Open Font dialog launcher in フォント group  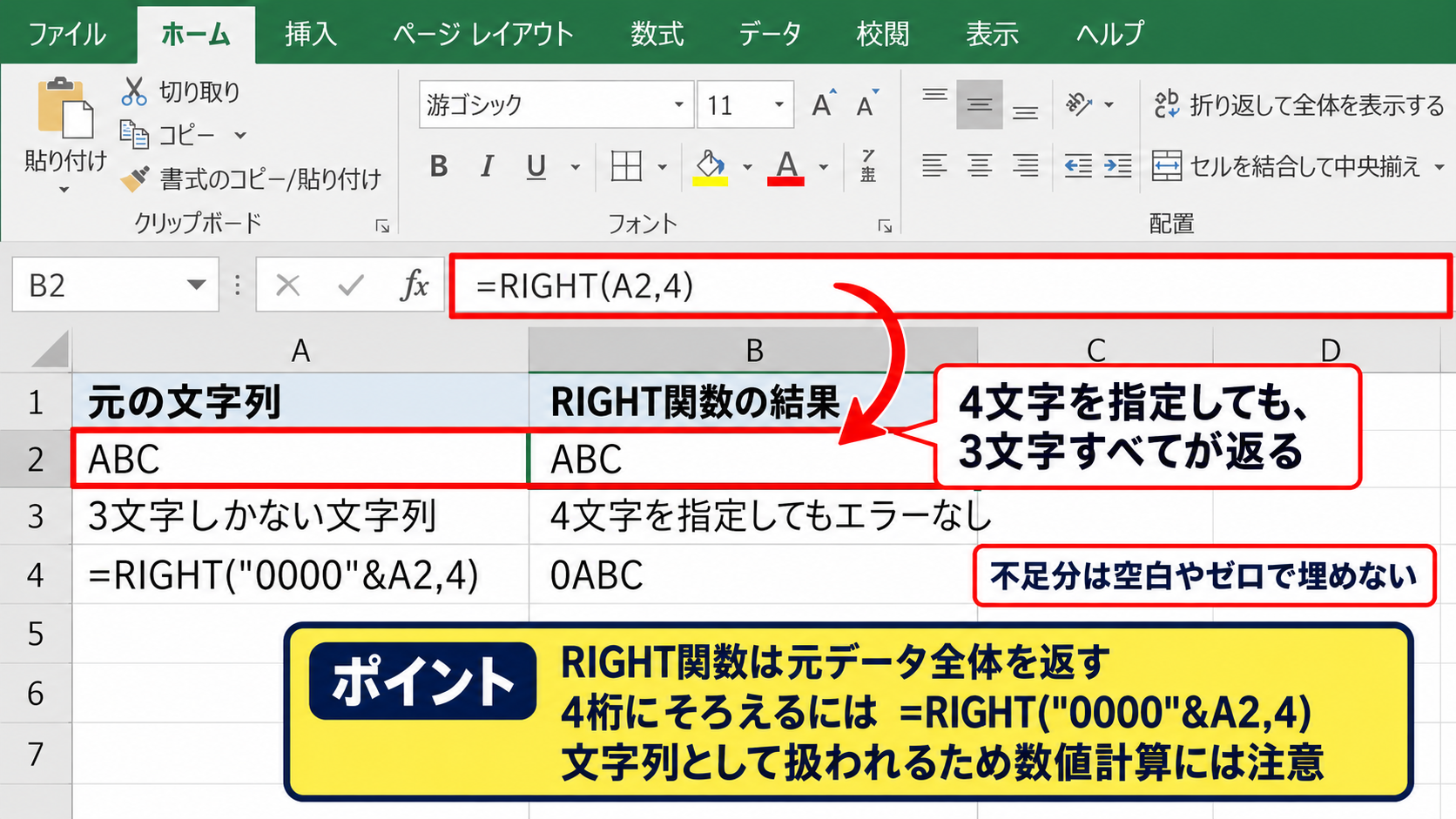[x=885, y=226]
